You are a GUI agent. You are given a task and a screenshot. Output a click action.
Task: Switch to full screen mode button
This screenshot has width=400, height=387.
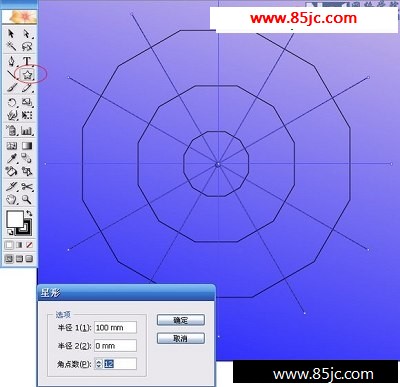pyautogui.click(x=29, y=258)
